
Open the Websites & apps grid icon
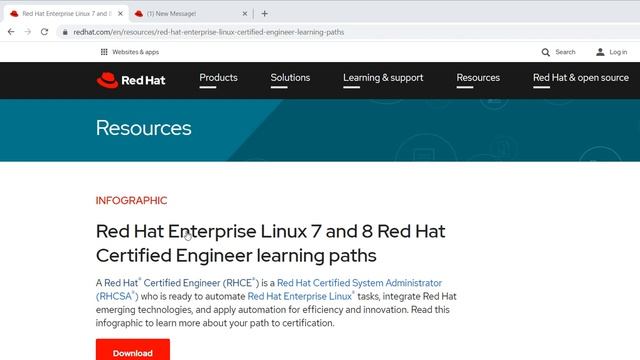click(104, 52)
